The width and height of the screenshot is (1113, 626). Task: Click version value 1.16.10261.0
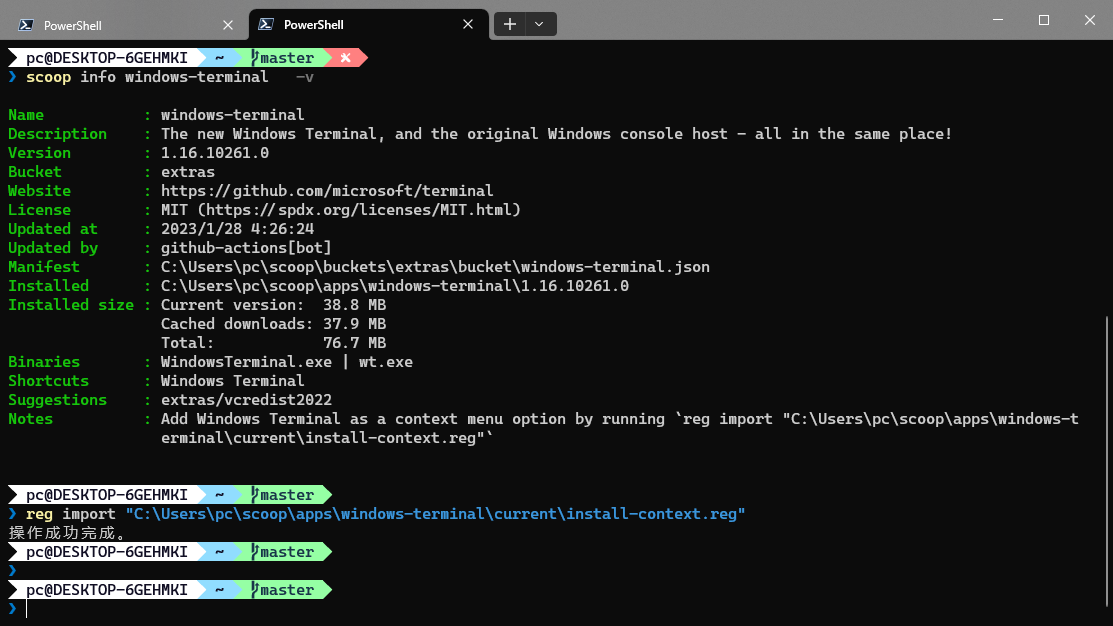pyautogui.click(x=214, y=153)
